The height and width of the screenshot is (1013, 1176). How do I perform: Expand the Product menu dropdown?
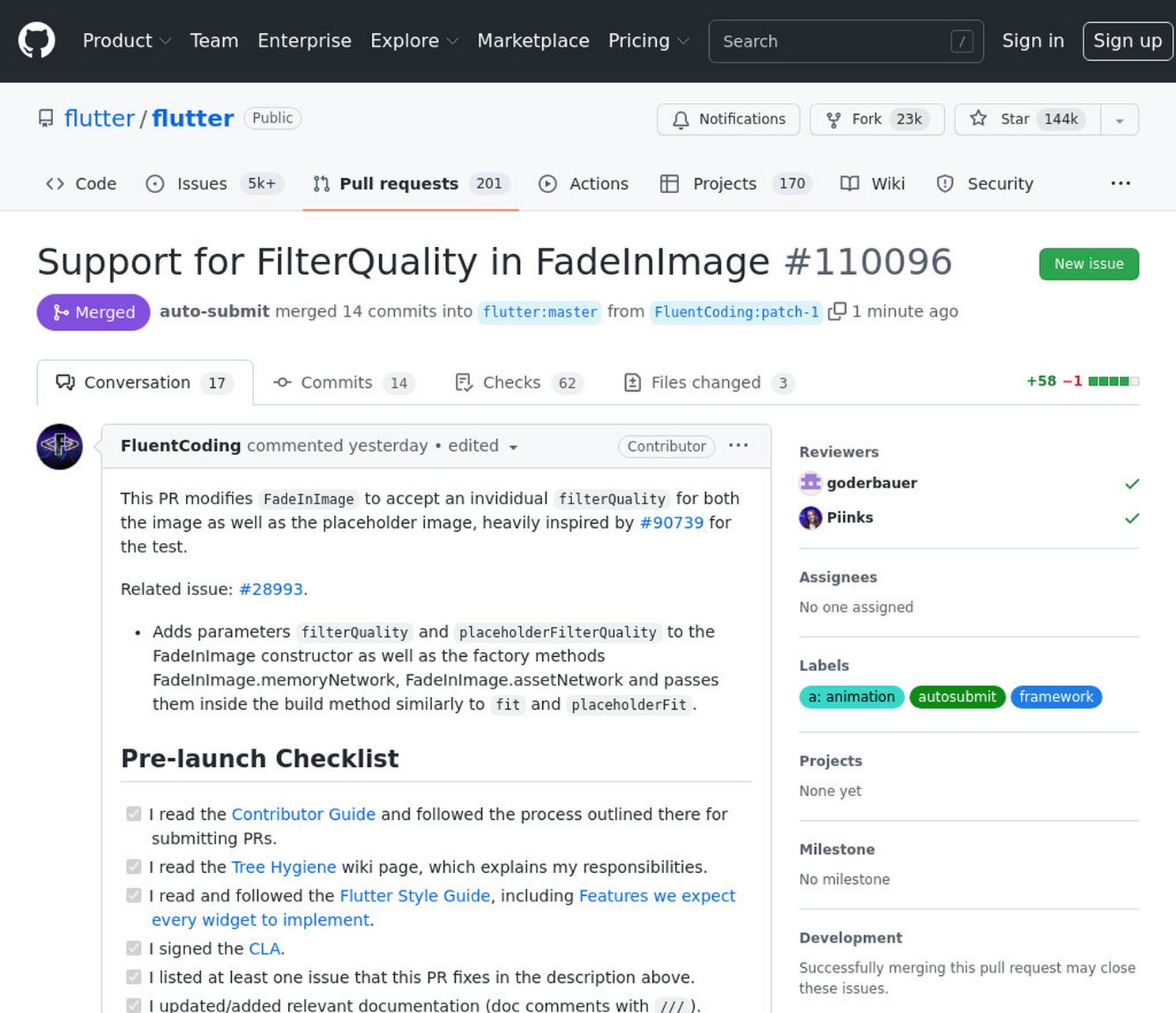coord(127,41)
